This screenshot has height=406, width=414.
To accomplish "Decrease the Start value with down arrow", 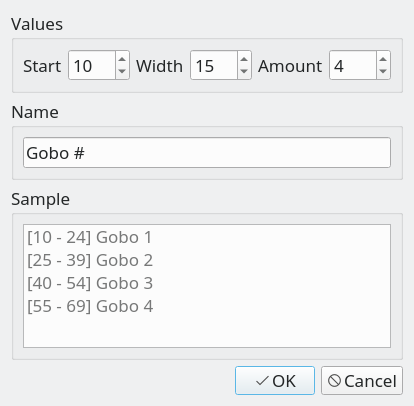I will click(122, 72).
